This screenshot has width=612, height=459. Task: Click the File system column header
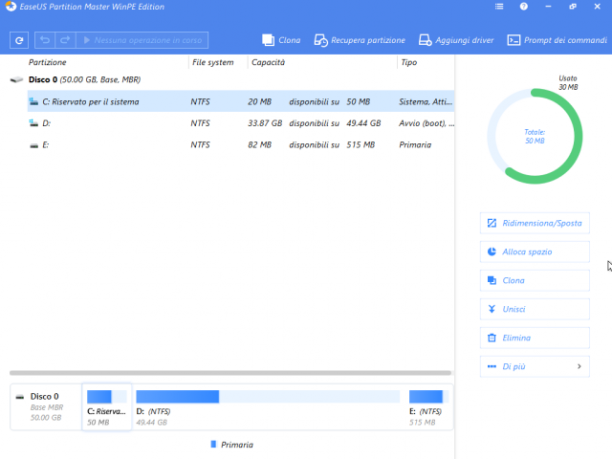[213, 62]
